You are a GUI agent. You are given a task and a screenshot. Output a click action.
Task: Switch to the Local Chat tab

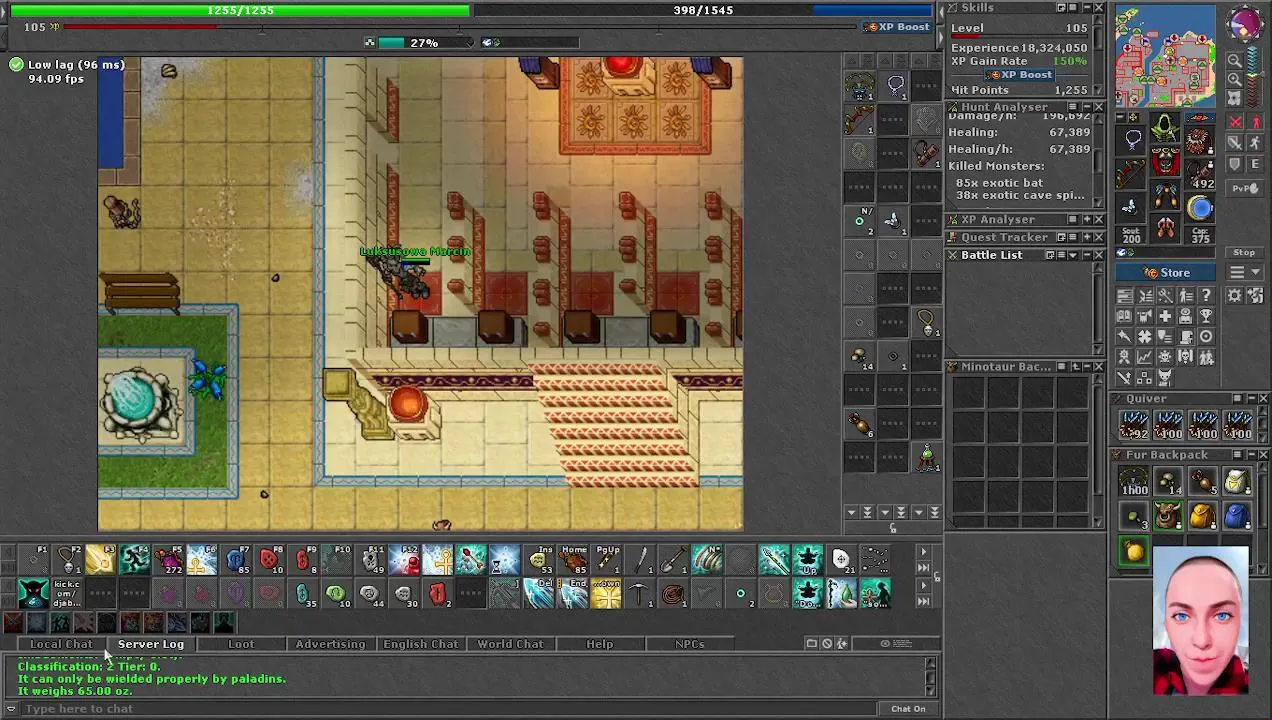(61, 644)
